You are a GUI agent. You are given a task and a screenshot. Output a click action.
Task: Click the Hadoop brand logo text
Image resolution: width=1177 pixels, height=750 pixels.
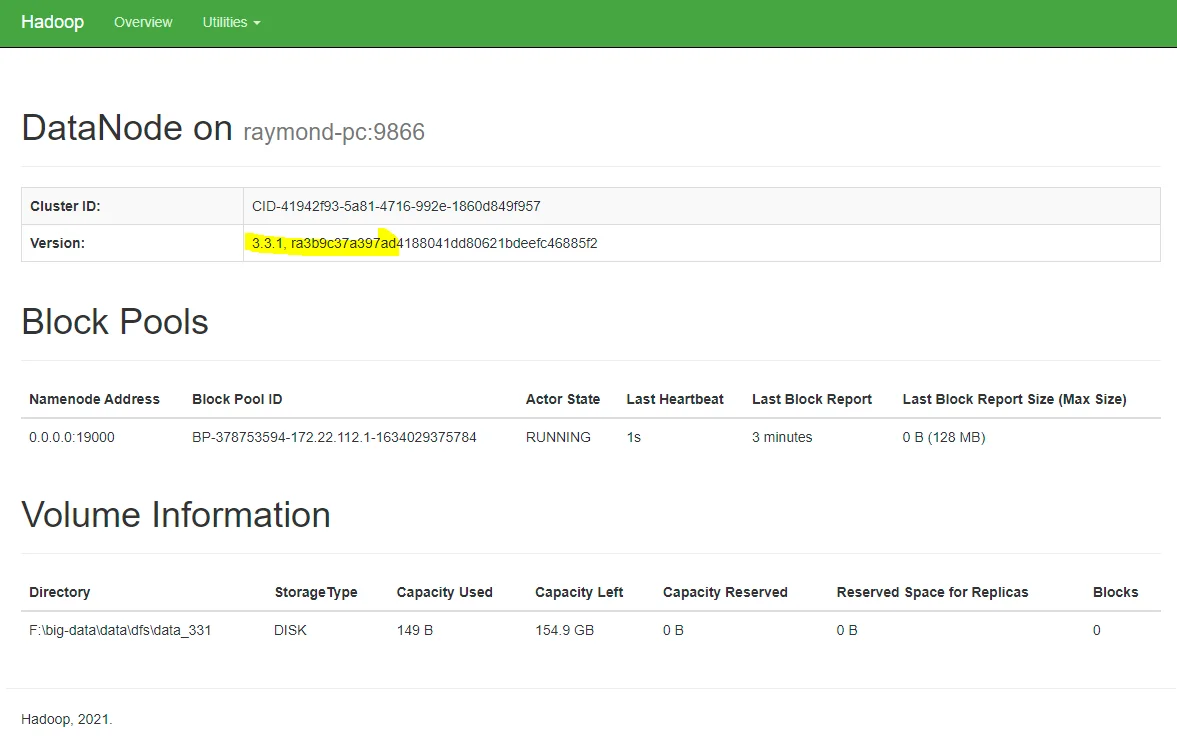[x=52, y=22]
